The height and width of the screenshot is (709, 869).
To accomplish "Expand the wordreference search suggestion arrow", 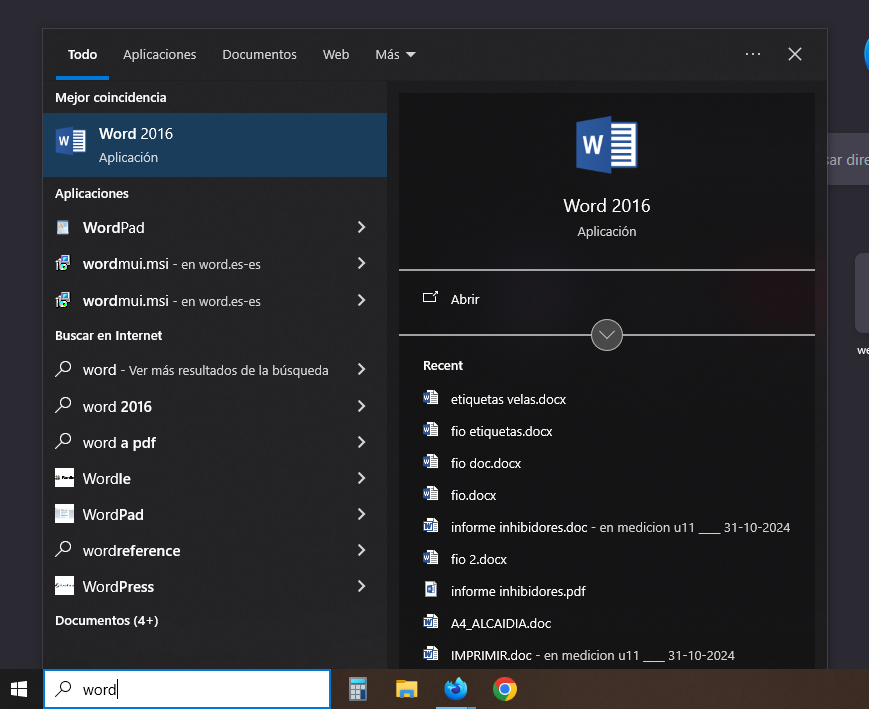I will 361,550.
